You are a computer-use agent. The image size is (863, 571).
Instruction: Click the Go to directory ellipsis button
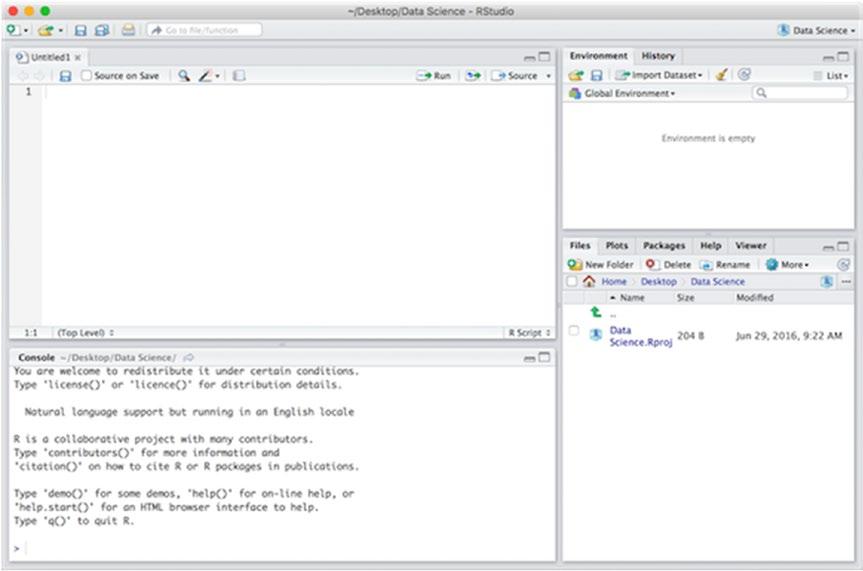(x=846, y=282)
